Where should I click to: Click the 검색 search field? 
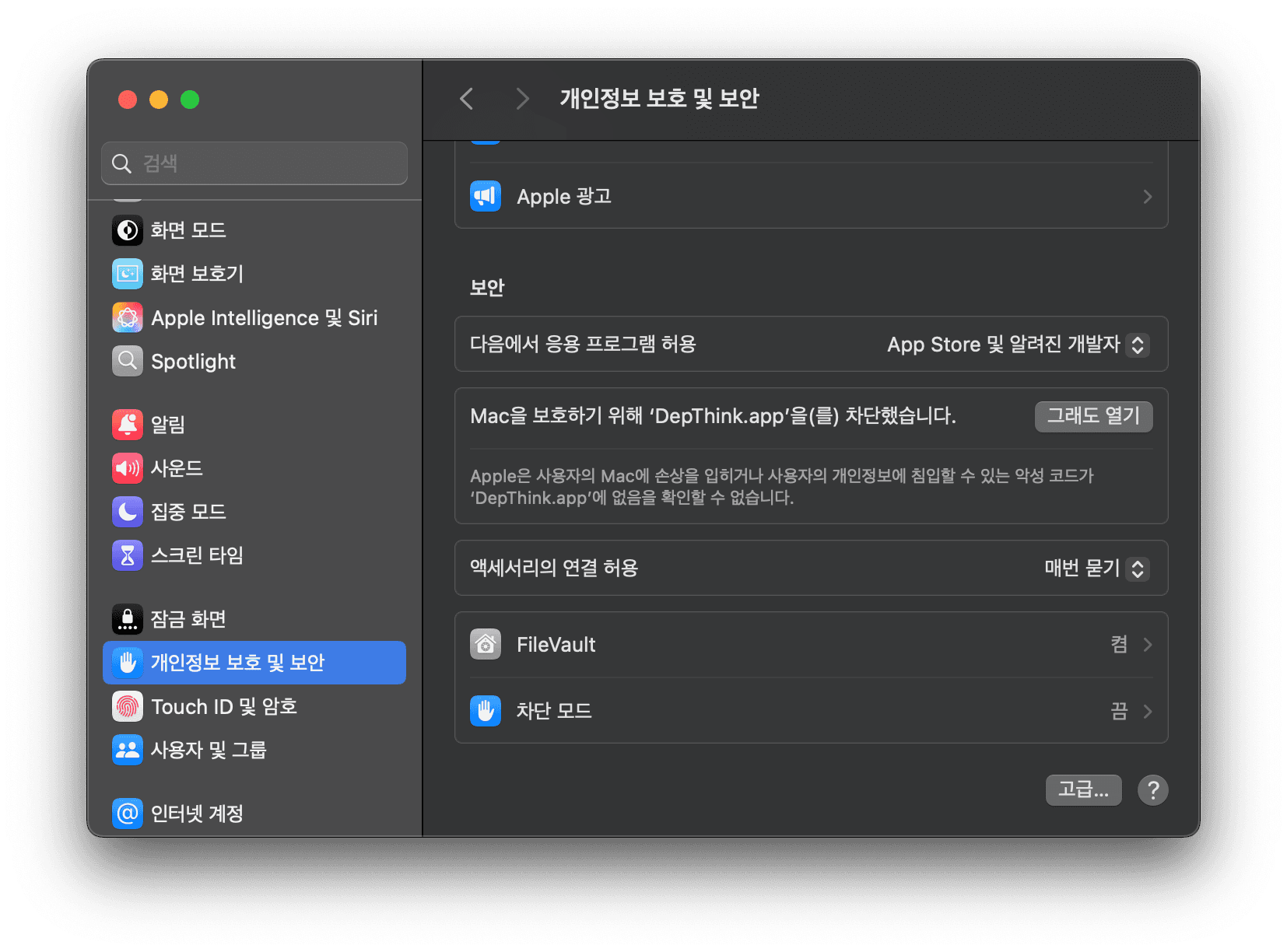(x=254, y=163)
